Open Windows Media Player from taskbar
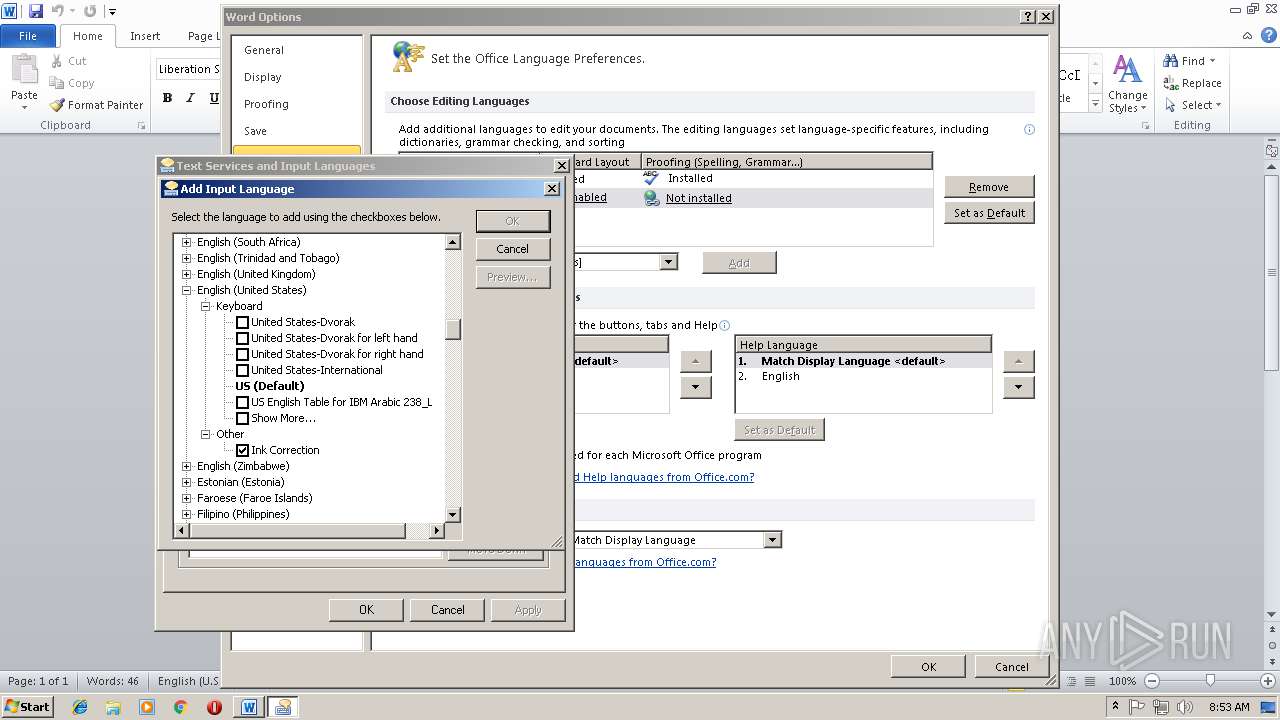The width and height of the screenshot is (1280, 720). coord(147,707)
